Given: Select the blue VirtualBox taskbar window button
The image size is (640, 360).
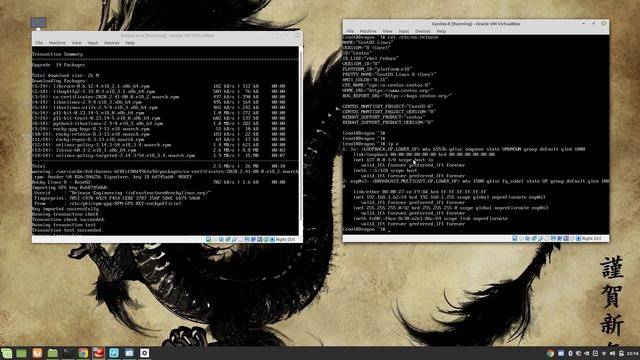Looking at the screenshot, I should tap(114, 353).
